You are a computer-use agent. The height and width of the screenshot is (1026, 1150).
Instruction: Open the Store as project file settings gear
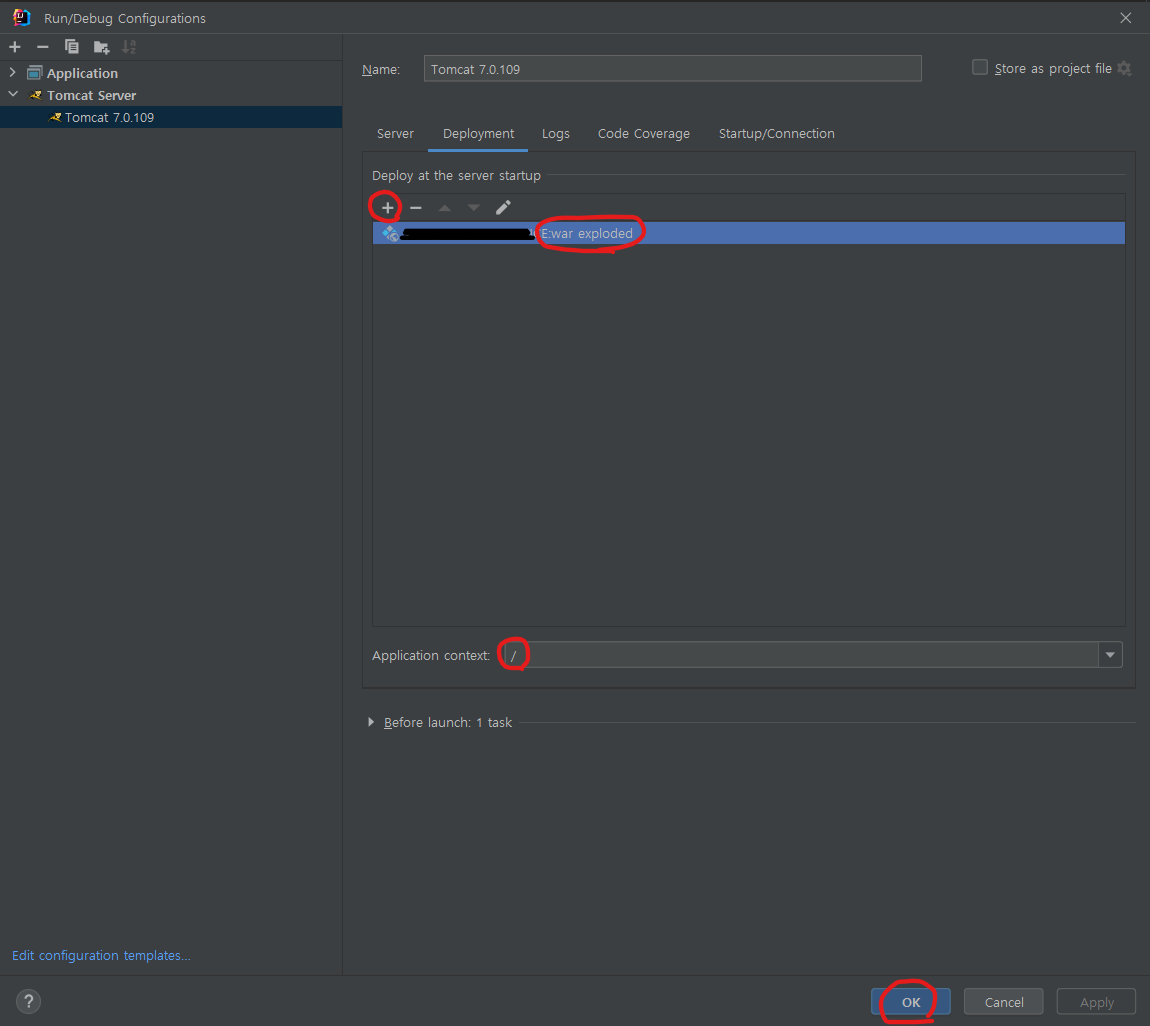tap(1124, 69)
